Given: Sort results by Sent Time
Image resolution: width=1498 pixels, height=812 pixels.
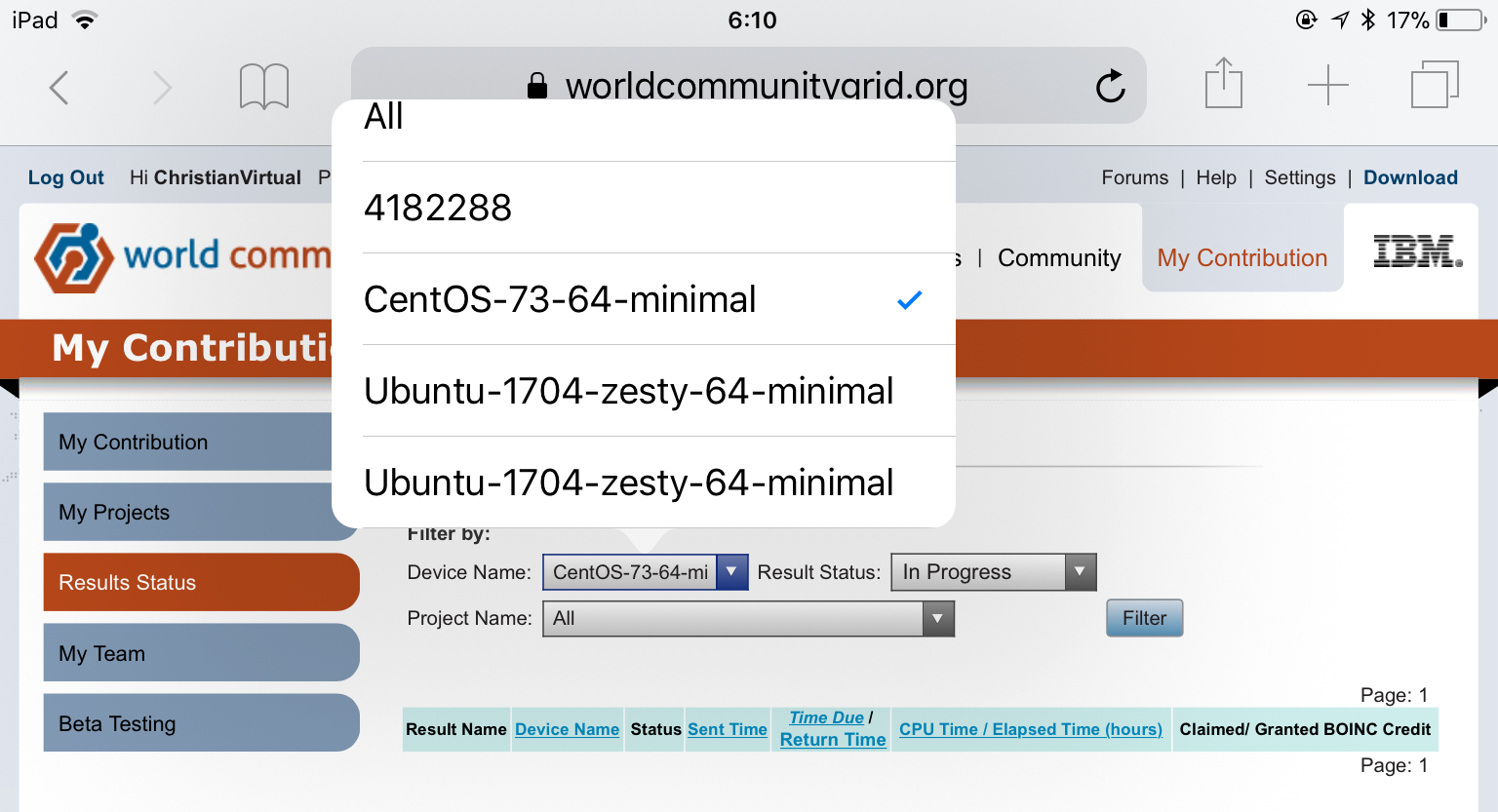Looking at the screenshot, I should 727,729.
